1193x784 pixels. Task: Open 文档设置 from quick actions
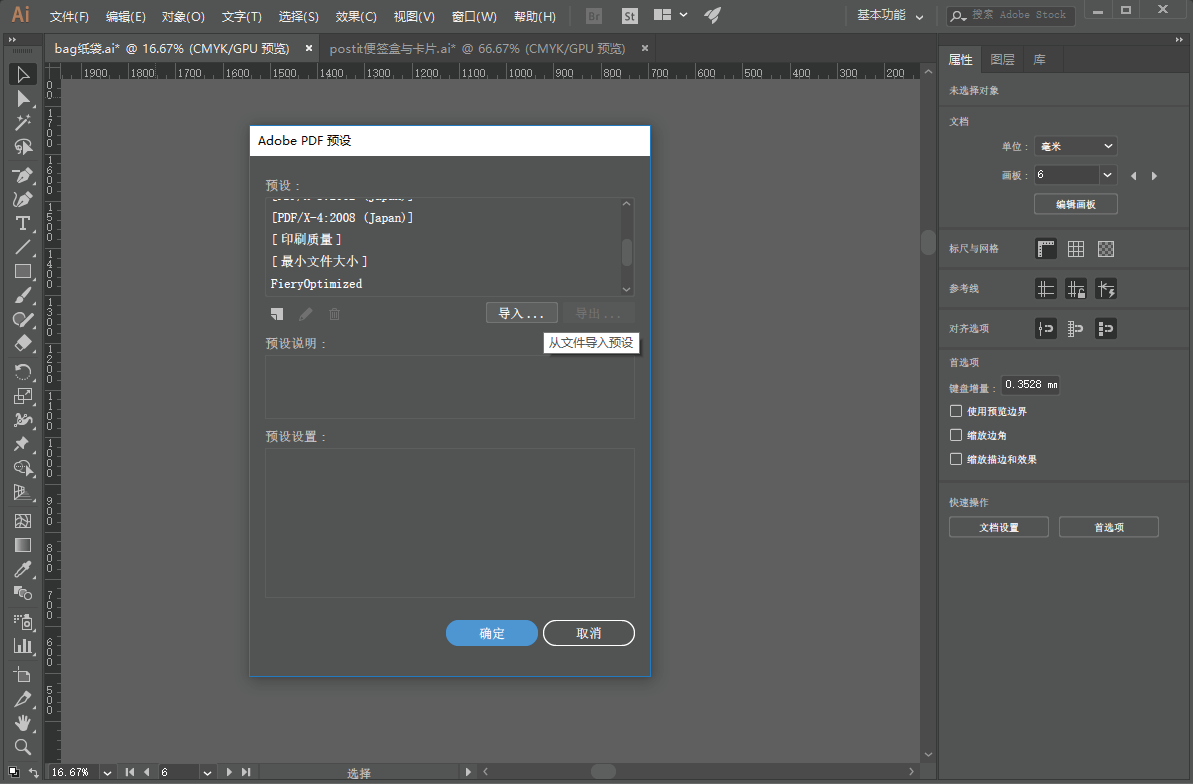[x=999, y=527]
